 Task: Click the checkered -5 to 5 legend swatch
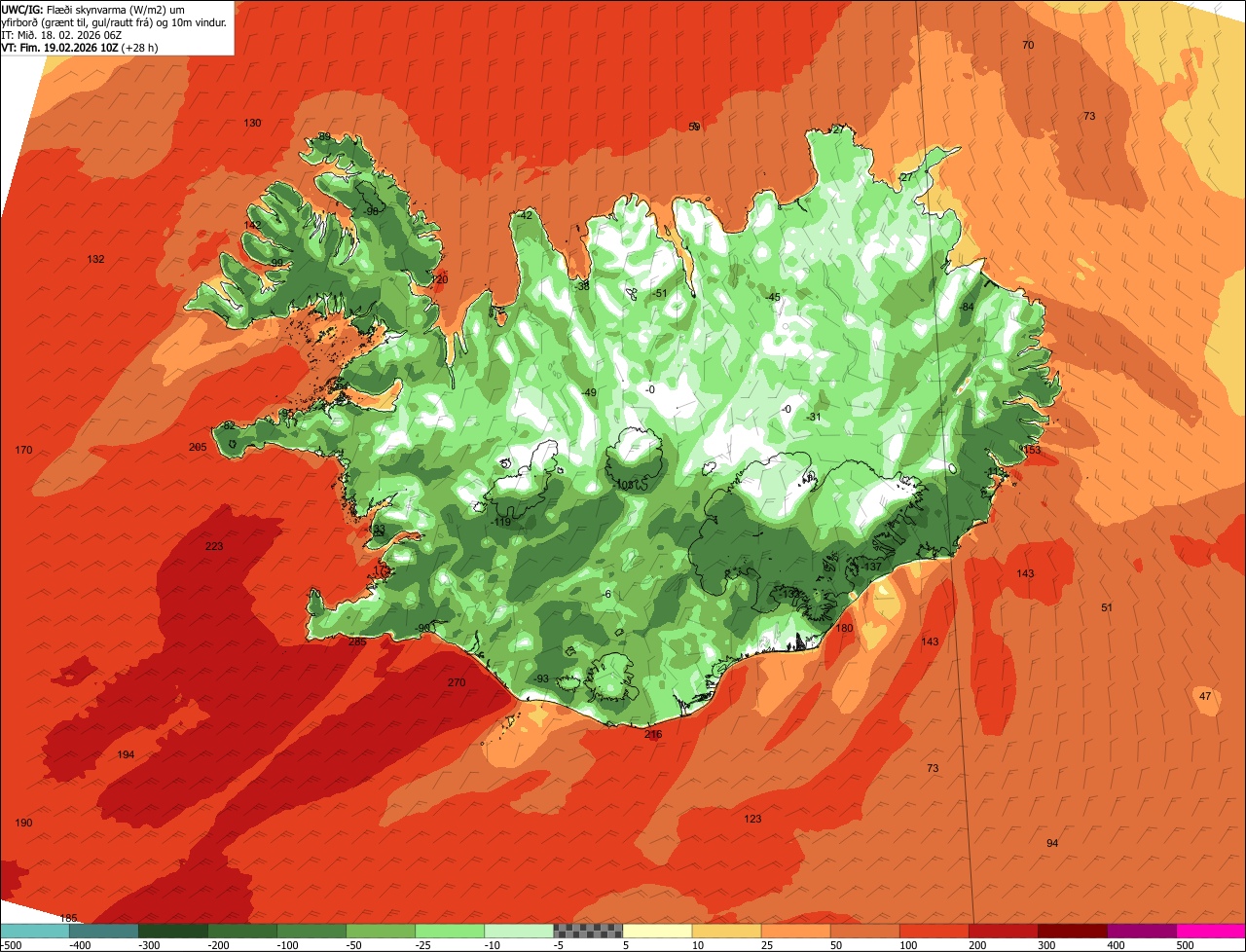[x=588, y=931]
